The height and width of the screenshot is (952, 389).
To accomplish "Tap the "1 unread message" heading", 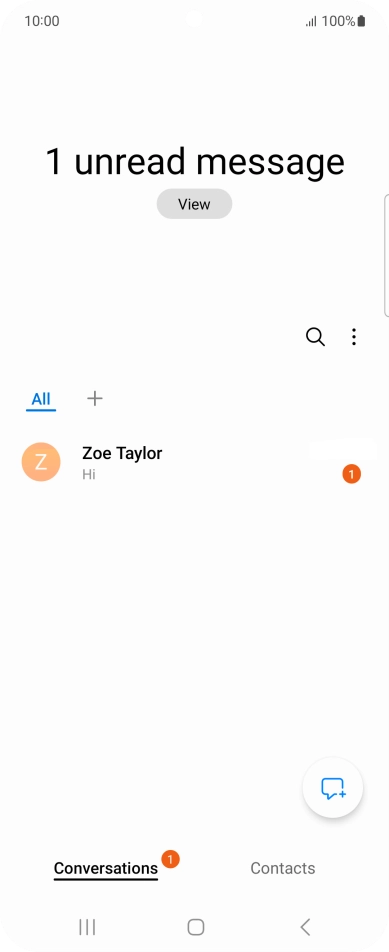I will click(195, 162).
